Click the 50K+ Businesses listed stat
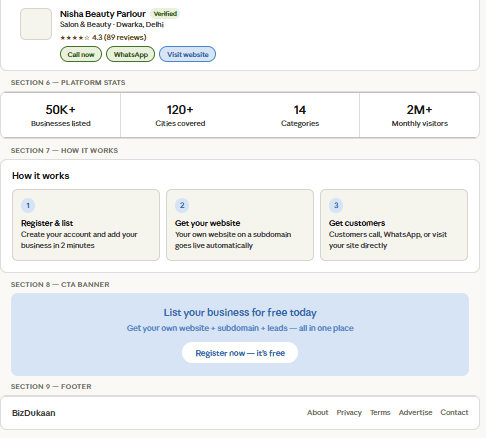The height and width of the screenshot is (438, 486). (x=61, y=115)
